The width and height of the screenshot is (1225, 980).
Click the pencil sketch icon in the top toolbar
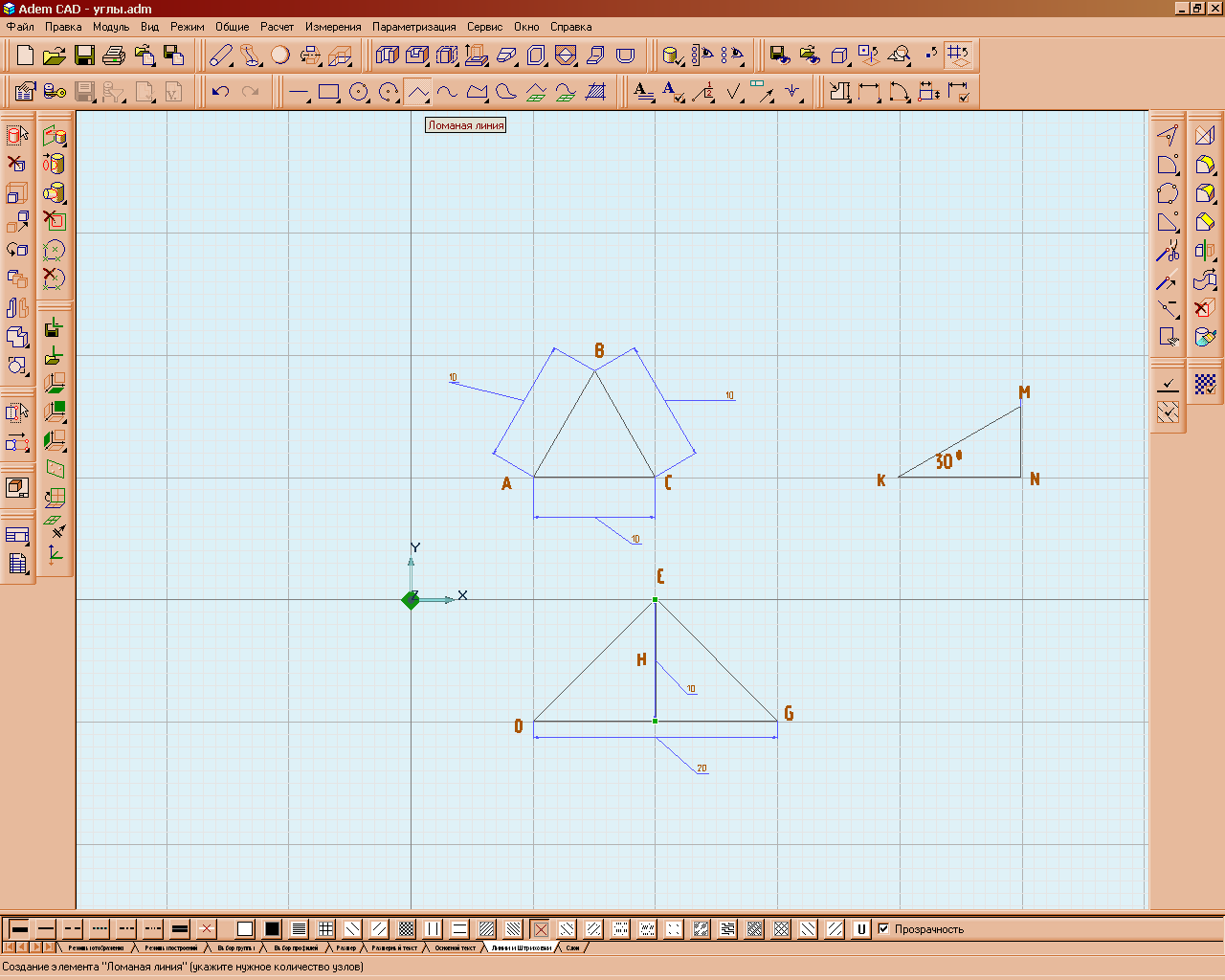pos(221,56)
